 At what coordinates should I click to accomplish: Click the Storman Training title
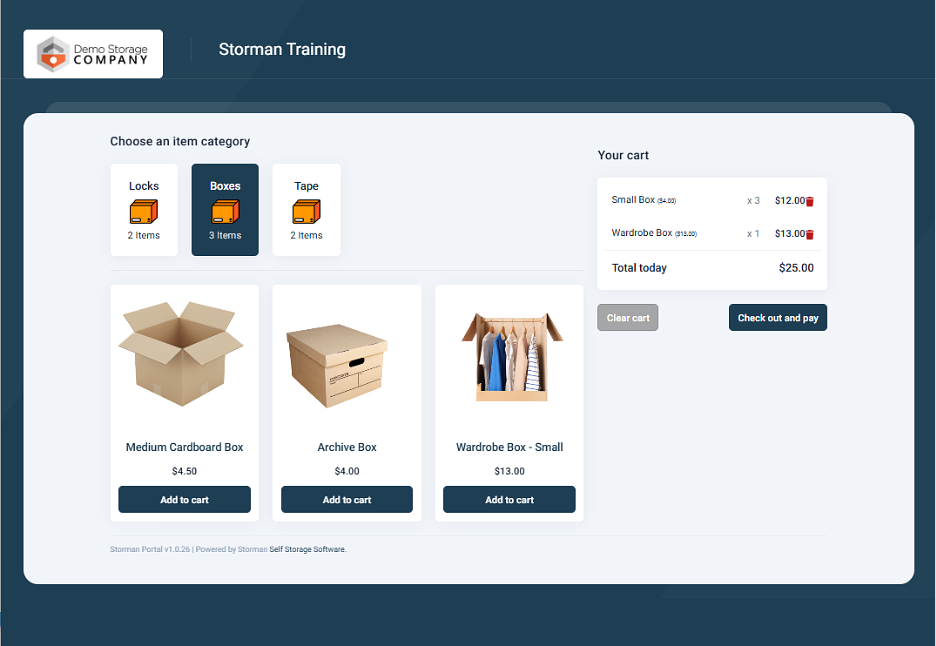[x=282, y=49]
